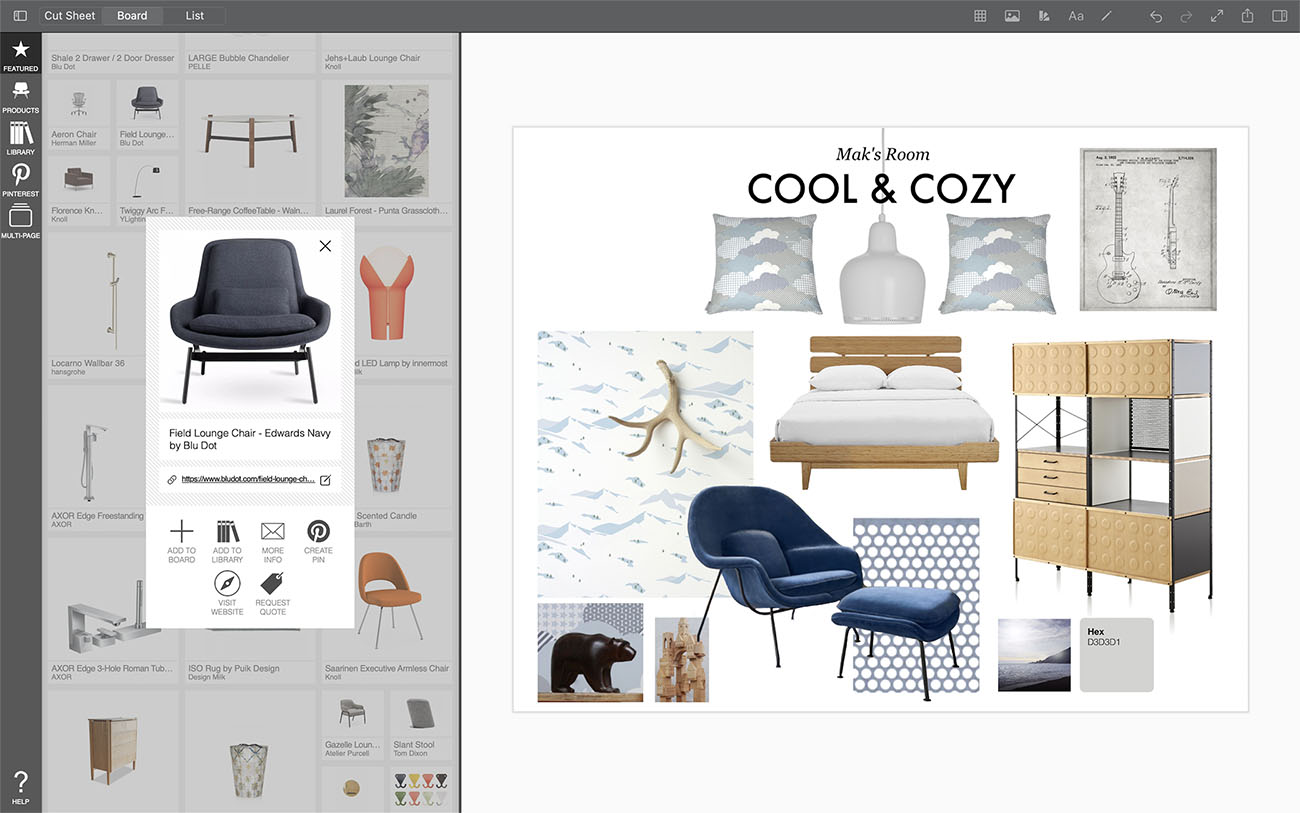Click Add to Board plus icon
This screenshot has height=813, width=1300.
(182, 531)
